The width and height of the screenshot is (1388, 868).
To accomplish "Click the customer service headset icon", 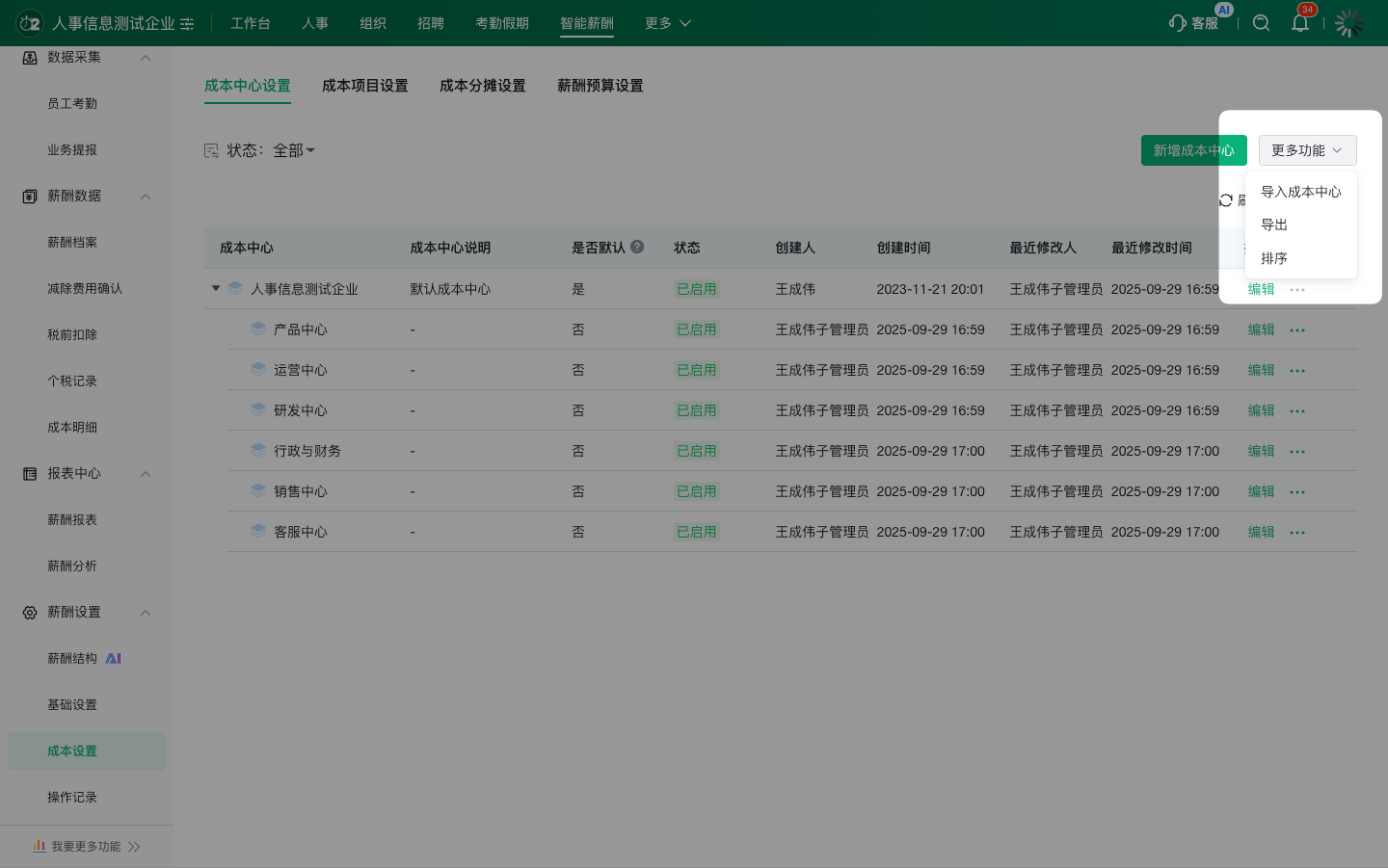I will pyautogui.click(x=1178, y=23).
